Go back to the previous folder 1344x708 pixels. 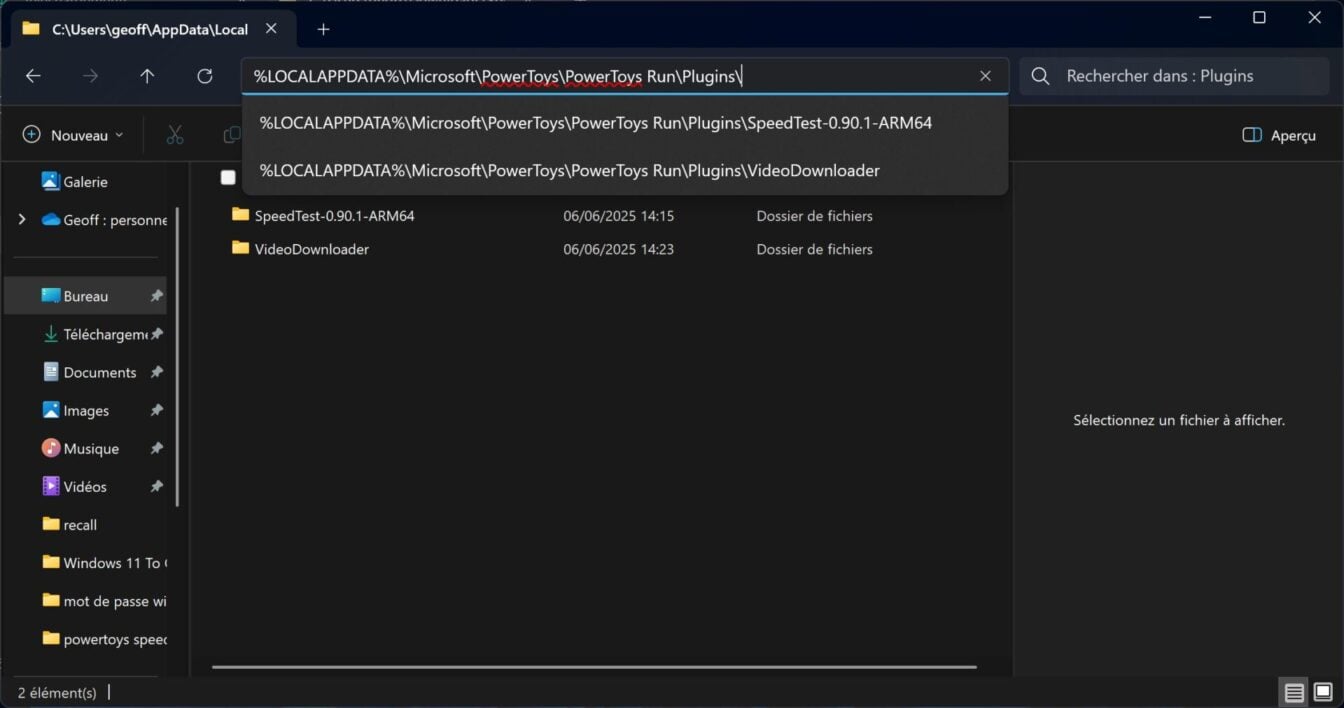(33, 76)
